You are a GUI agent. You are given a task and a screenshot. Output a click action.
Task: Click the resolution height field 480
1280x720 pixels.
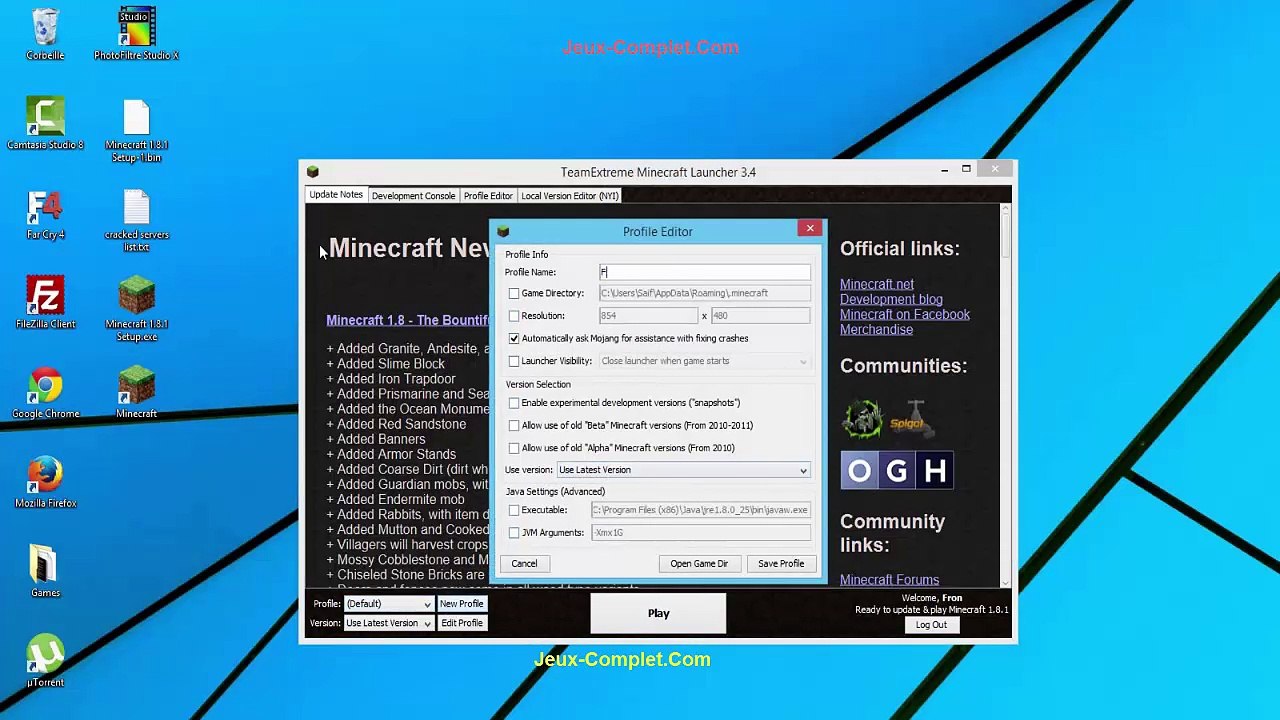pyautogui.click(x=760, y=316)
